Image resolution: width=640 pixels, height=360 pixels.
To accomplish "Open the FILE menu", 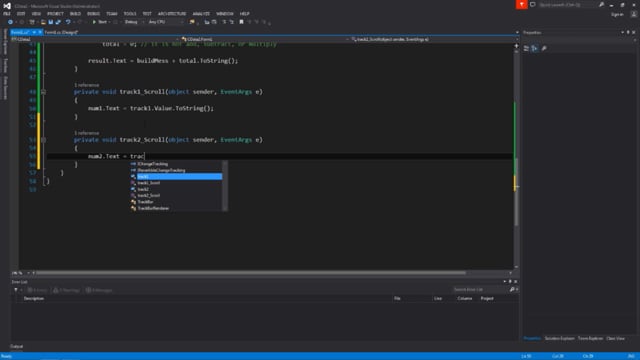I will point(7,14).
